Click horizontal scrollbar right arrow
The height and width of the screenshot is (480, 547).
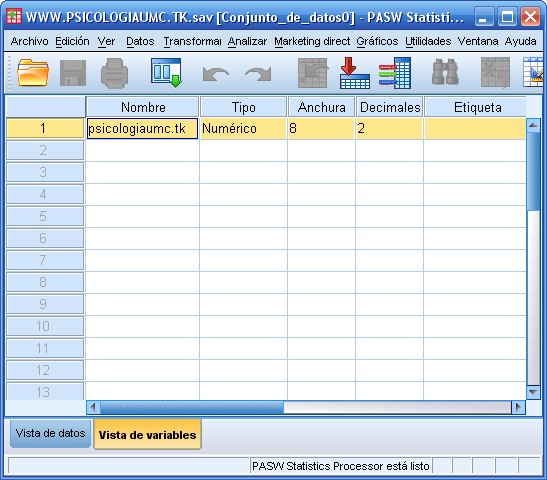pyautogui.click(x=518, y=407)
